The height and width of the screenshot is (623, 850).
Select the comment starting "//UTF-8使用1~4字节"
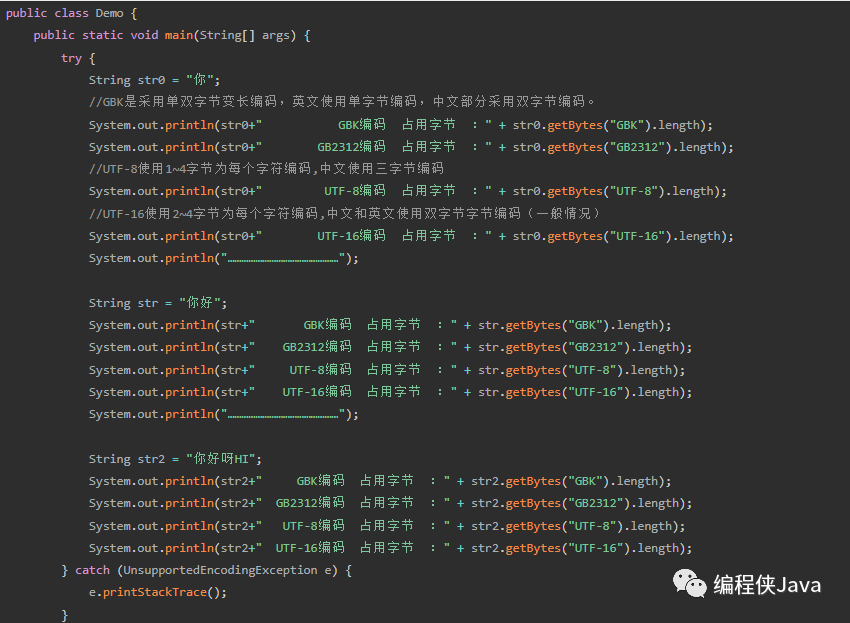click(266, 169)
